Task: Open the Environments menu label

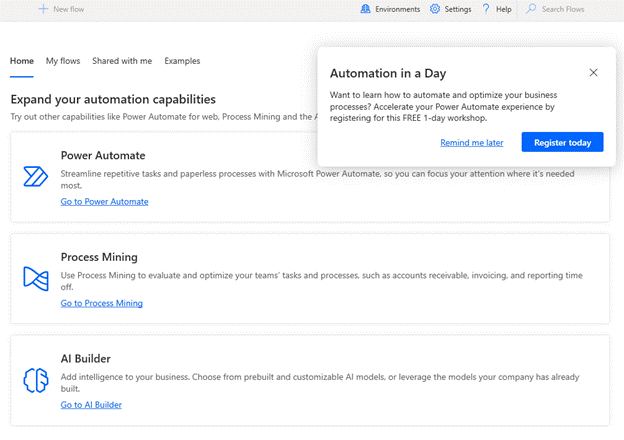Action: [398, 9]
